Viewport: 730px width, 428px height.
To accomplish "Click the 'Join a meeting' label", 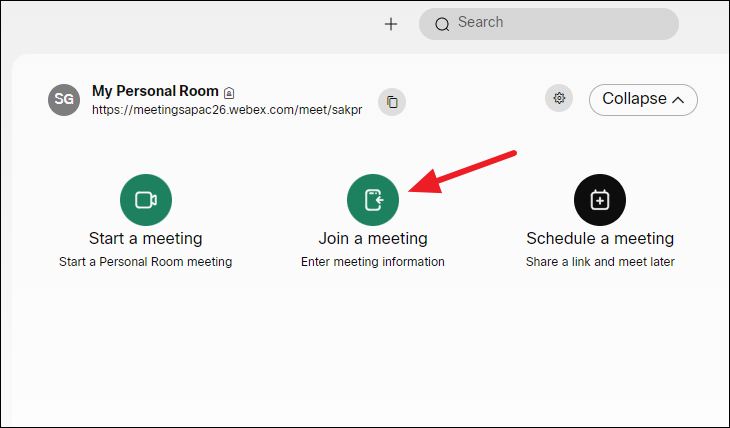I will click(x=373, y=238).
